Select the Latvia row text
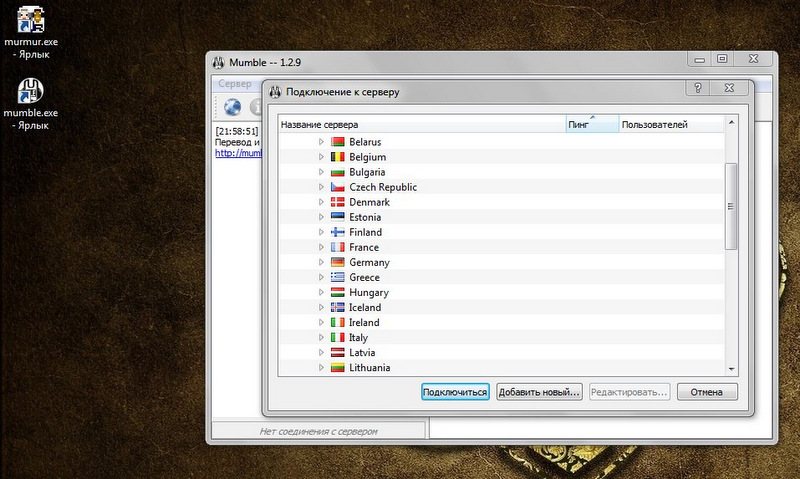 362,352
